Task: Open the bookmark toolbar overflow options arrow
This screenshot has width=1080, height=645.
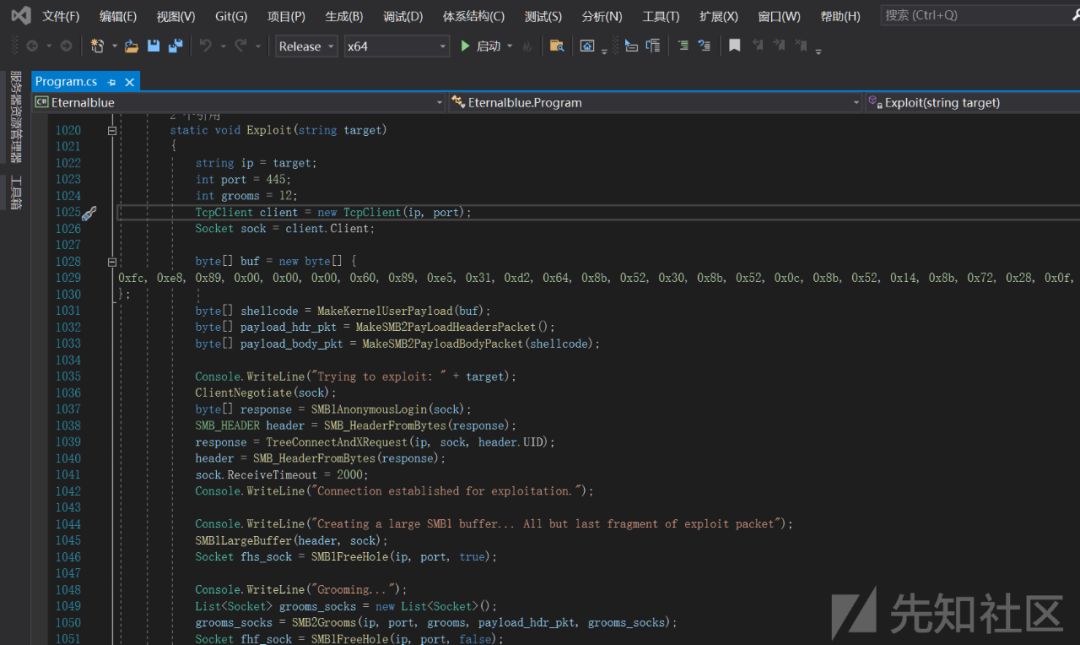Action: [818, 51]
